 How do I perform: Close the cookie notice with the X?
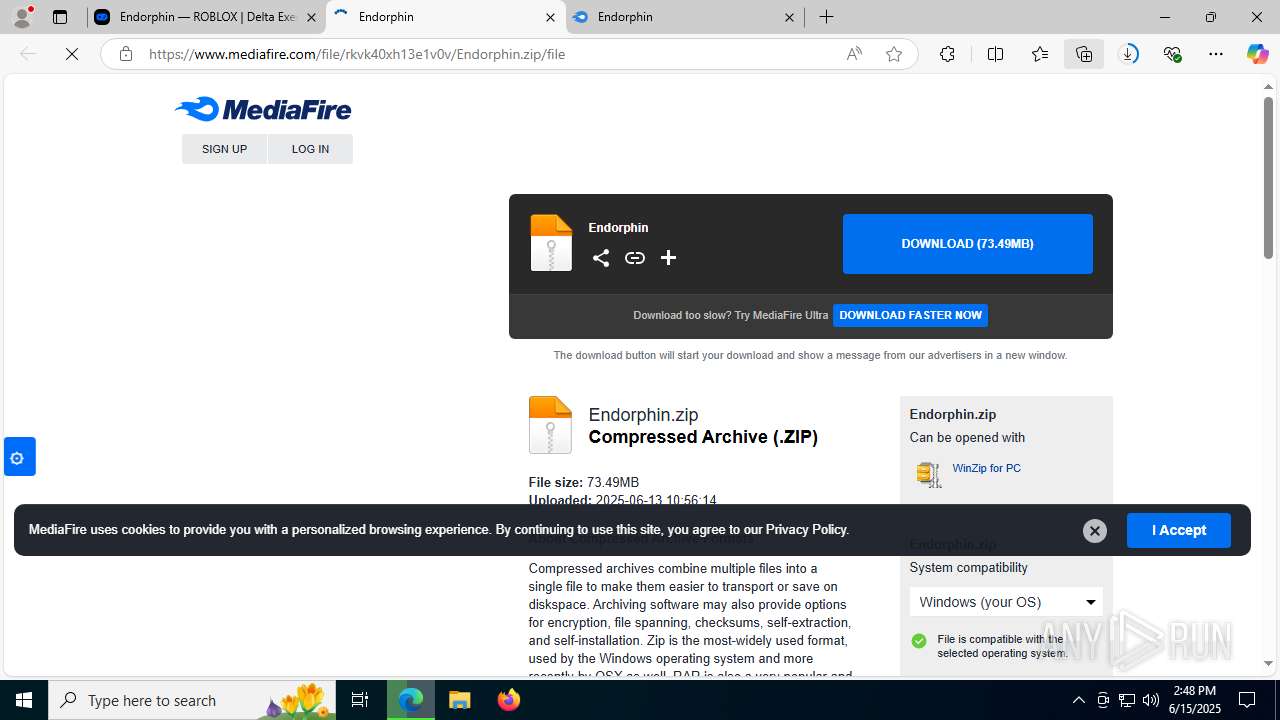tap(1095, 531)
